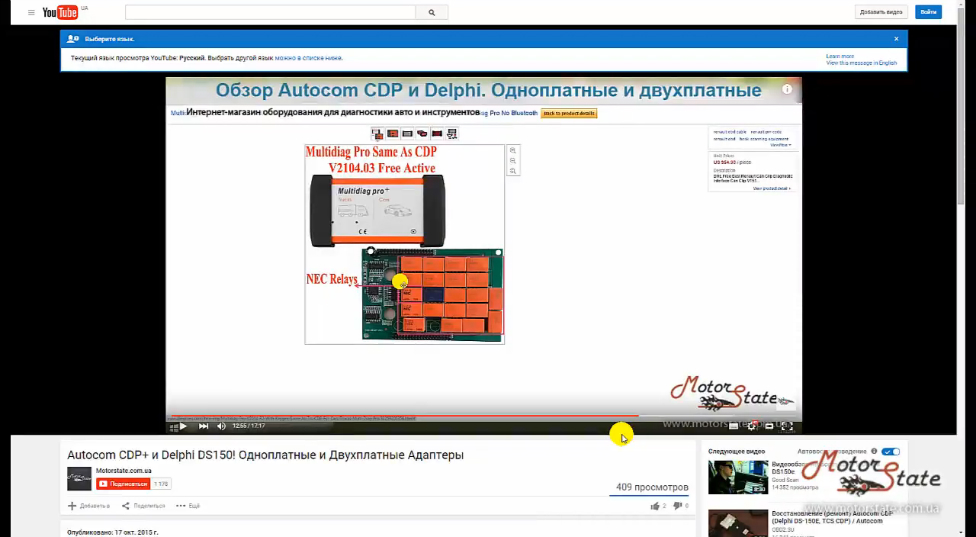Click the '409 просмотров' view count
976x537 pixels.
tap(652, 487)
